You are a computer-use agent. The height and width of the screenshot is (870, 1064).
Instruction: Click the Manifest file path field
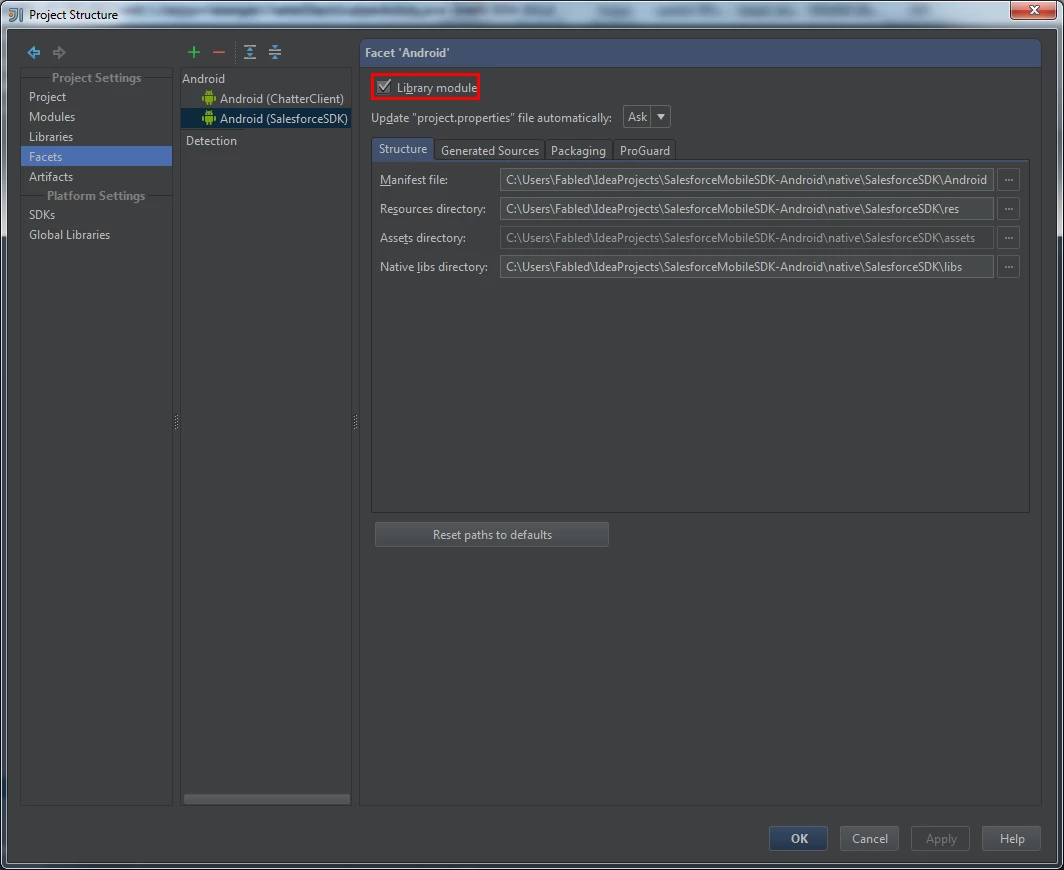tap(746, 180)
